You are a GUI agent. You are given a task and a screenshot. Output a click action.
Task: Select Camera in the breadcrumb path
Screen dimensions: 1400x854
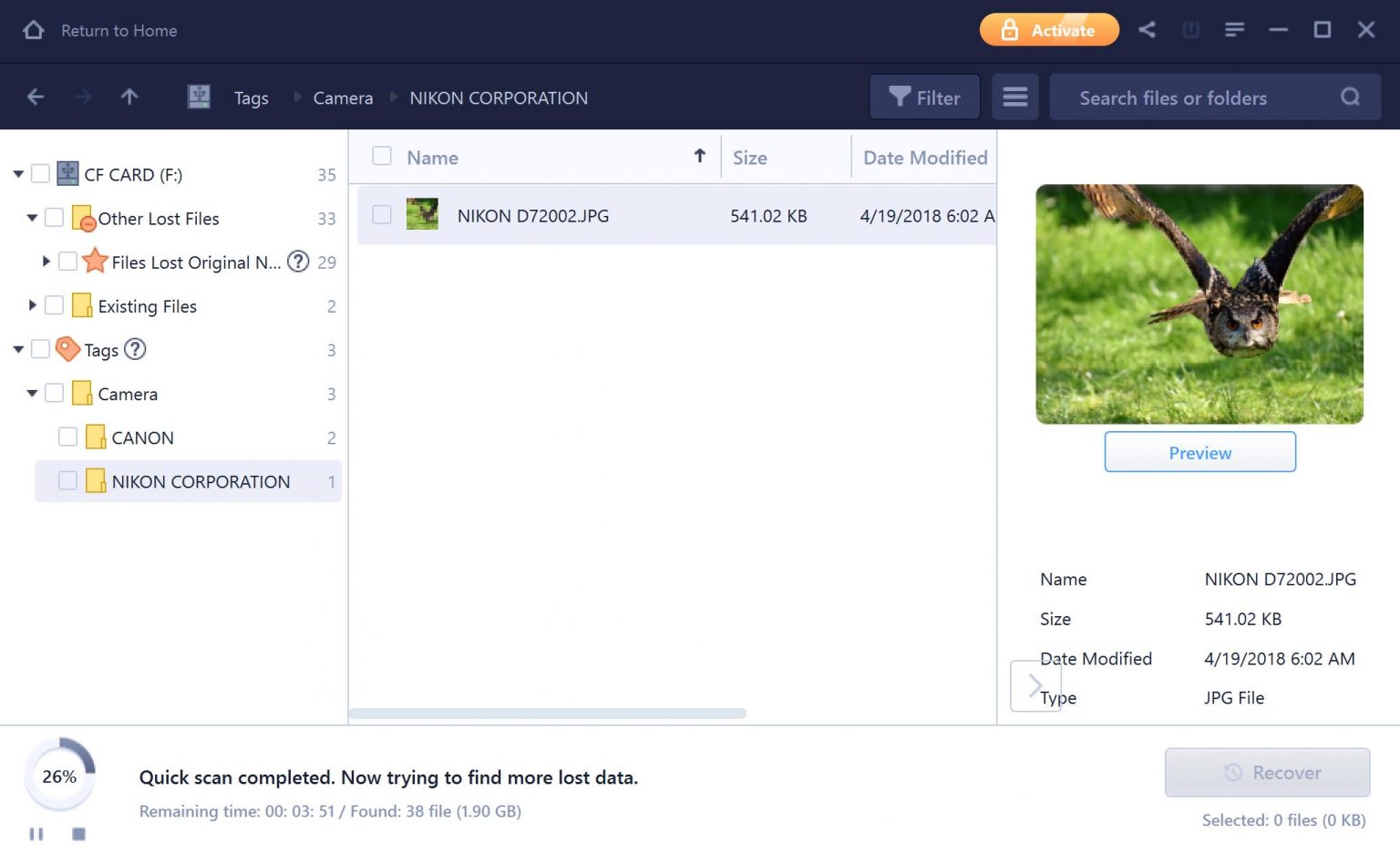click(x=343, y=98)
